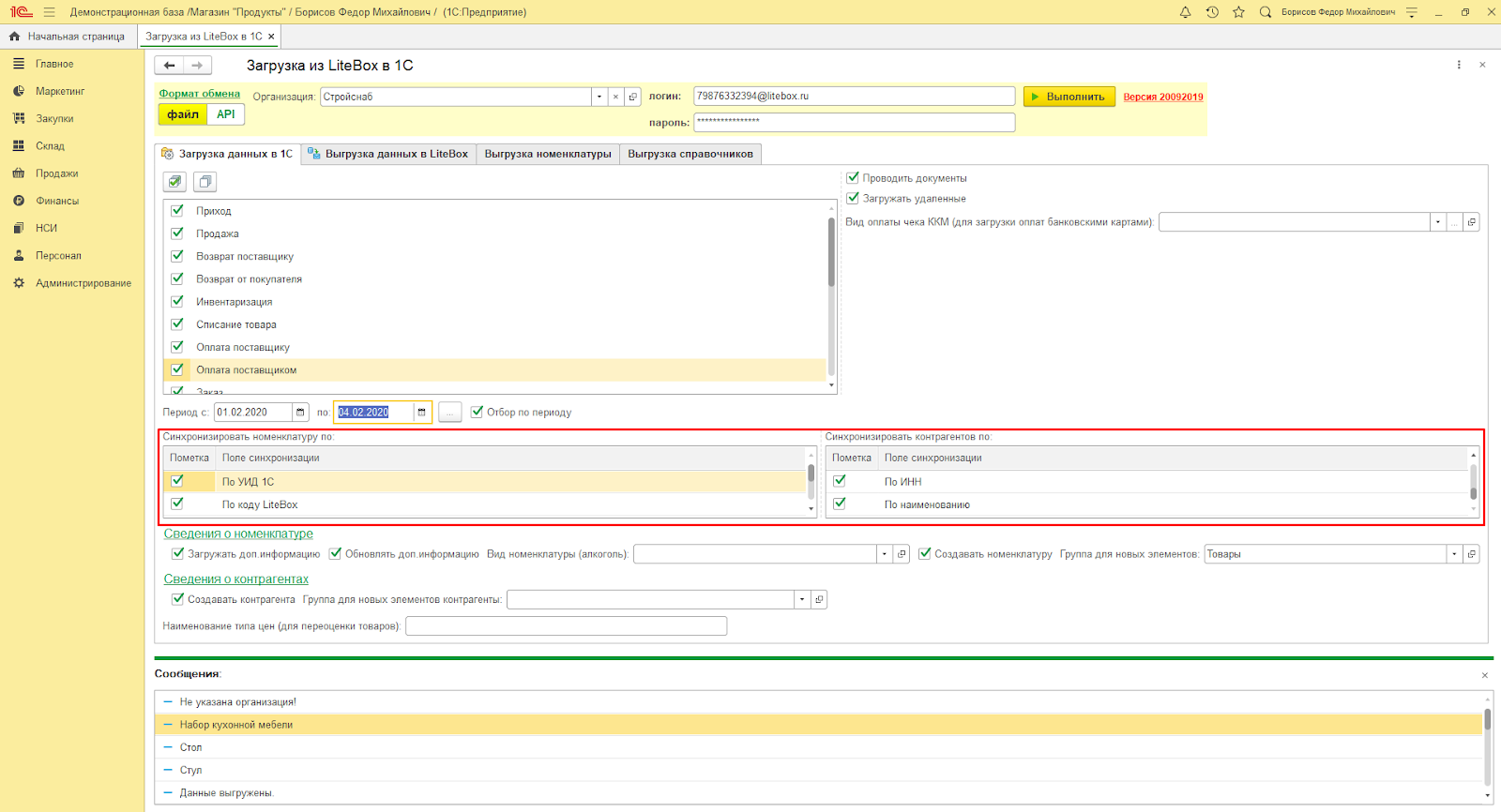This screenshot has height=812, width=1501.
Task: Toggle the Продажа checkbox
Action: point(177,233)
